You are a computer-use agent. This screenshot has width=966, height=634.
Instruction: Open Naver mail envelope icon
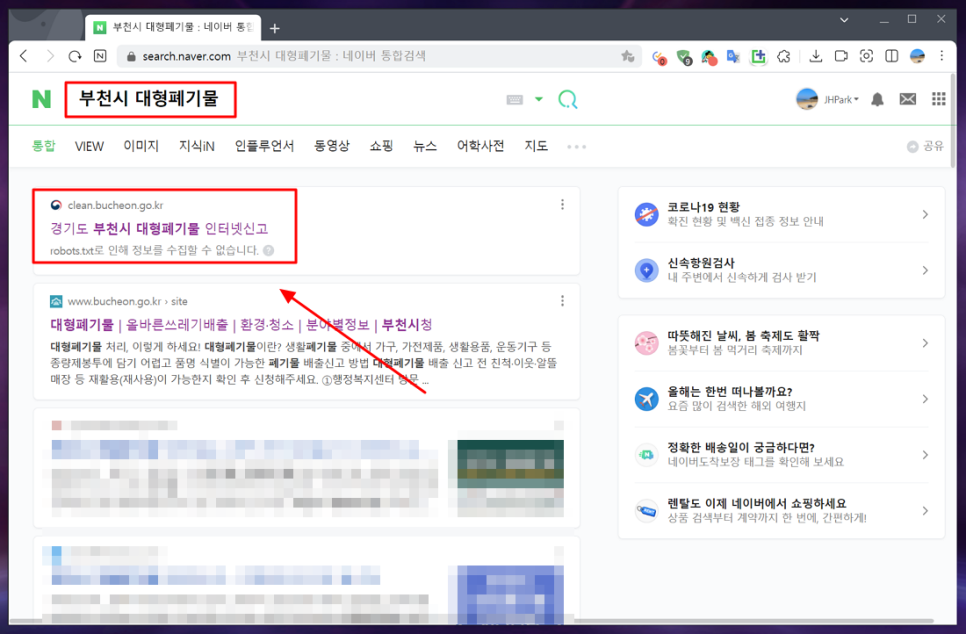(x=907, y=99)
